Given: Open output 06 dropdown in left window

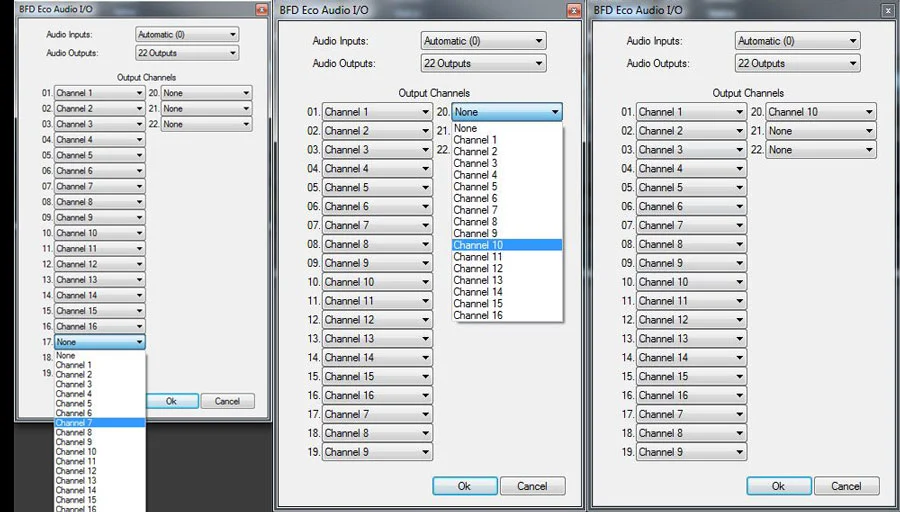Looking at the screenshot, I should (99, 170).
